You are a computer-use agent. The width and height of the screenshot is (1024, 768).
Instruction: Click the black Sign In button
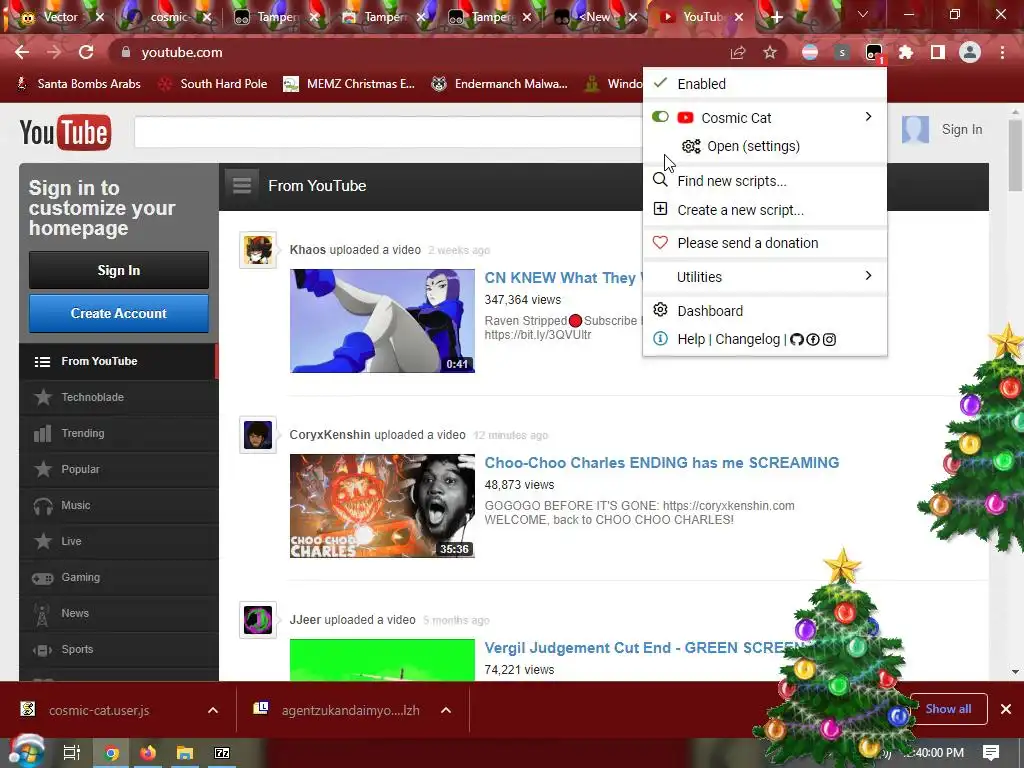coord(119,270)
